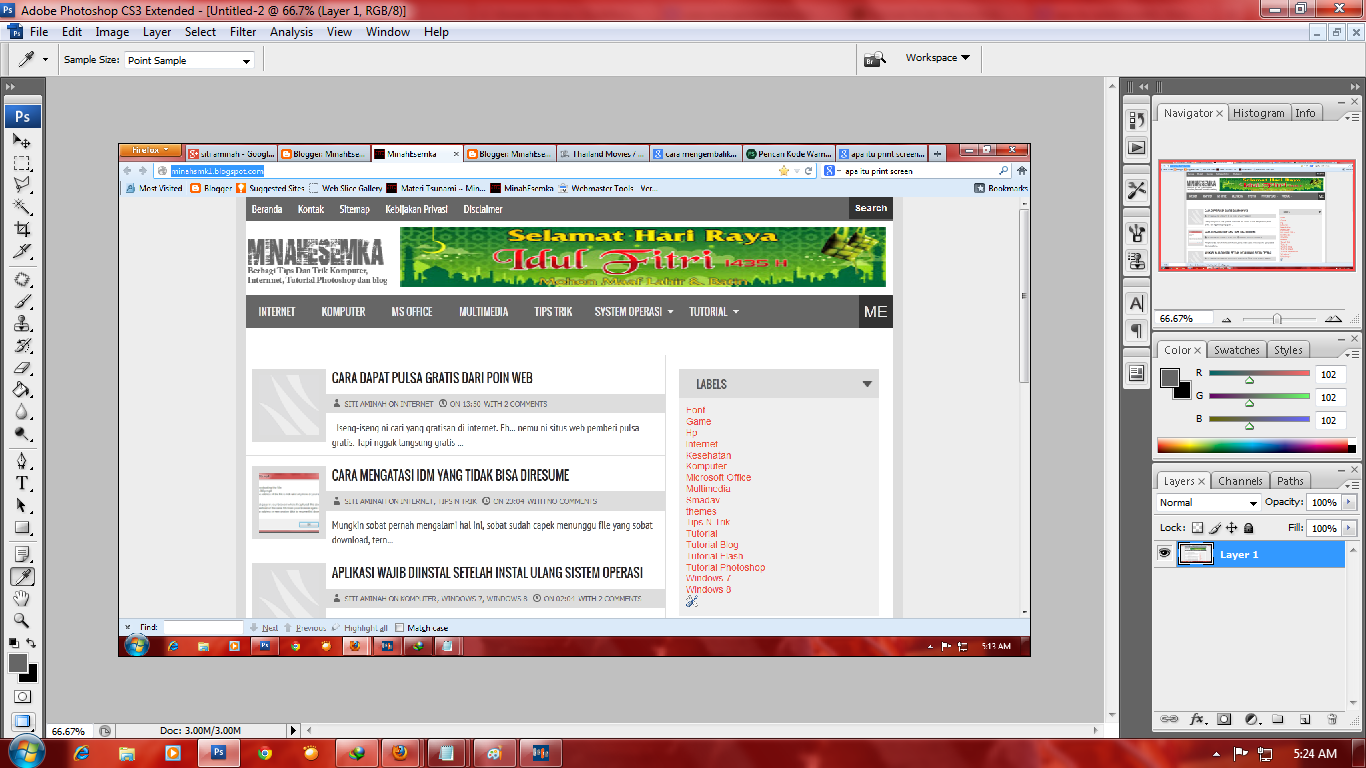Open the Actions panel from dock
Viewport: 1366px width, 768px height.
coord(1136,147)
